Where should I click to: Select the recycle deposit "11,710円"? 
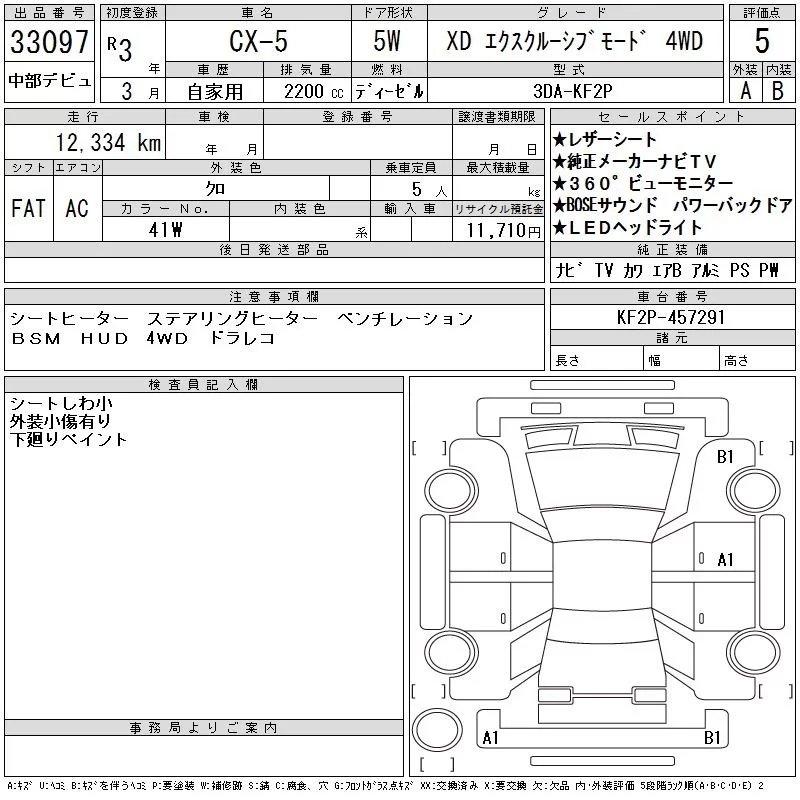coord(503,231)
